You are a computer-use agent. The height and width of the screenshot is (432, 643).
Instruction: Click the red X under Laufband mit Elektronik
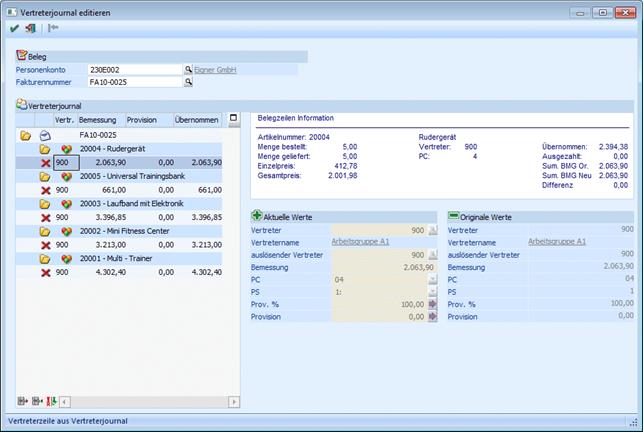click(x=45, y=216)
